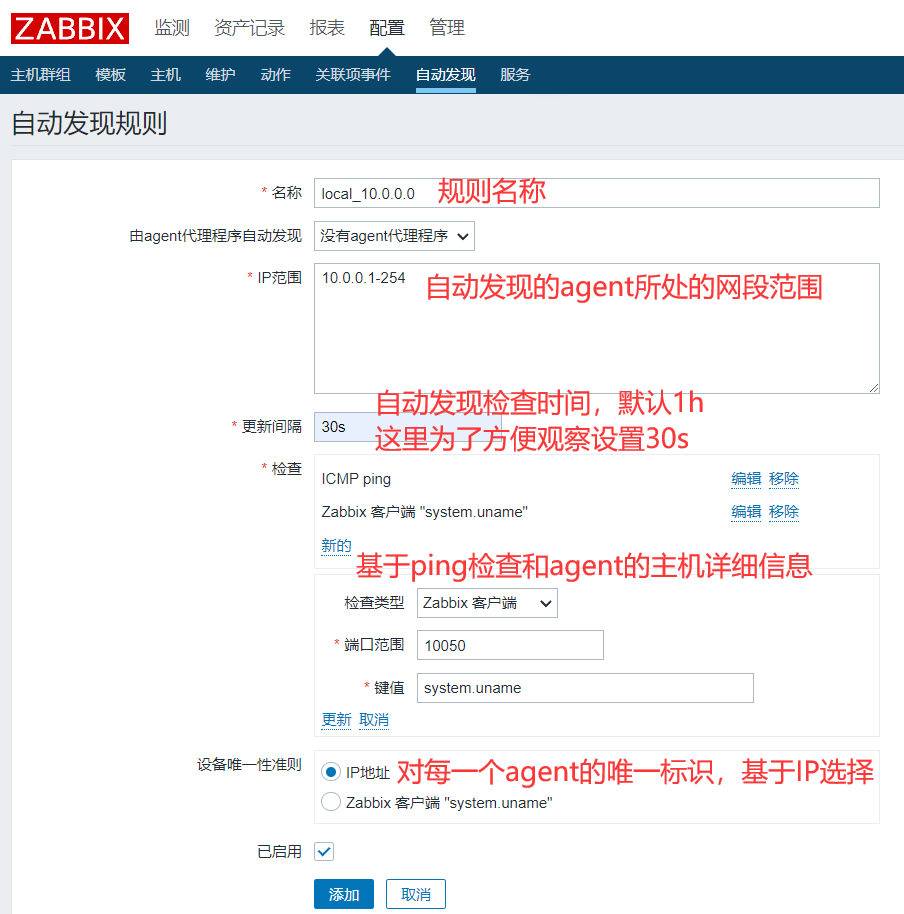The image size is (904, 914).
Task: Open the 配置 top menu
Action: (x=387, y=28)
